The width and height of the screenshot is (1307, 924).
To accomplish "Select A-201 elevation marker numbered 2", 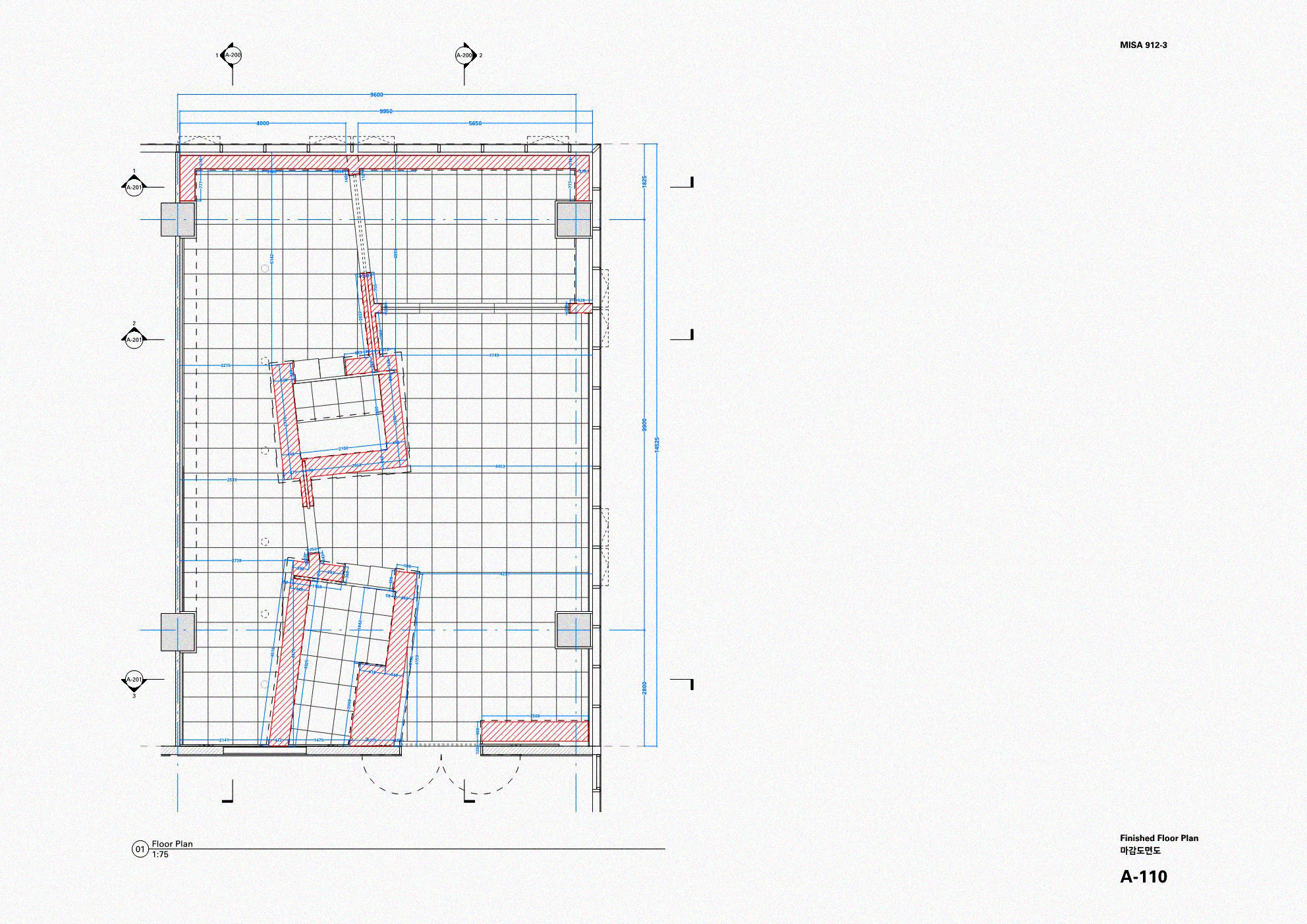I will tap(134, 340).
